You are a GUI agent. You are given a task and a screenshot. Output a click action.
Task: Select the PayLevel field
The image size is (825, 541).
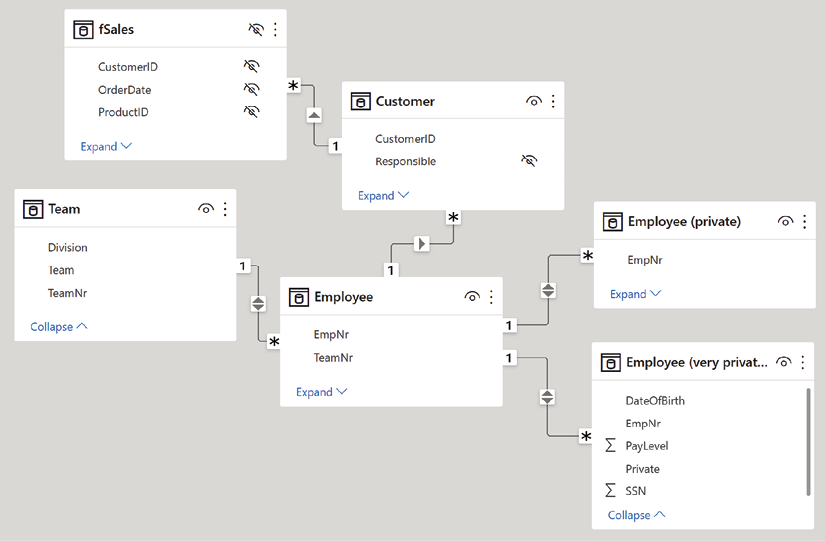(x=647, y=446)
